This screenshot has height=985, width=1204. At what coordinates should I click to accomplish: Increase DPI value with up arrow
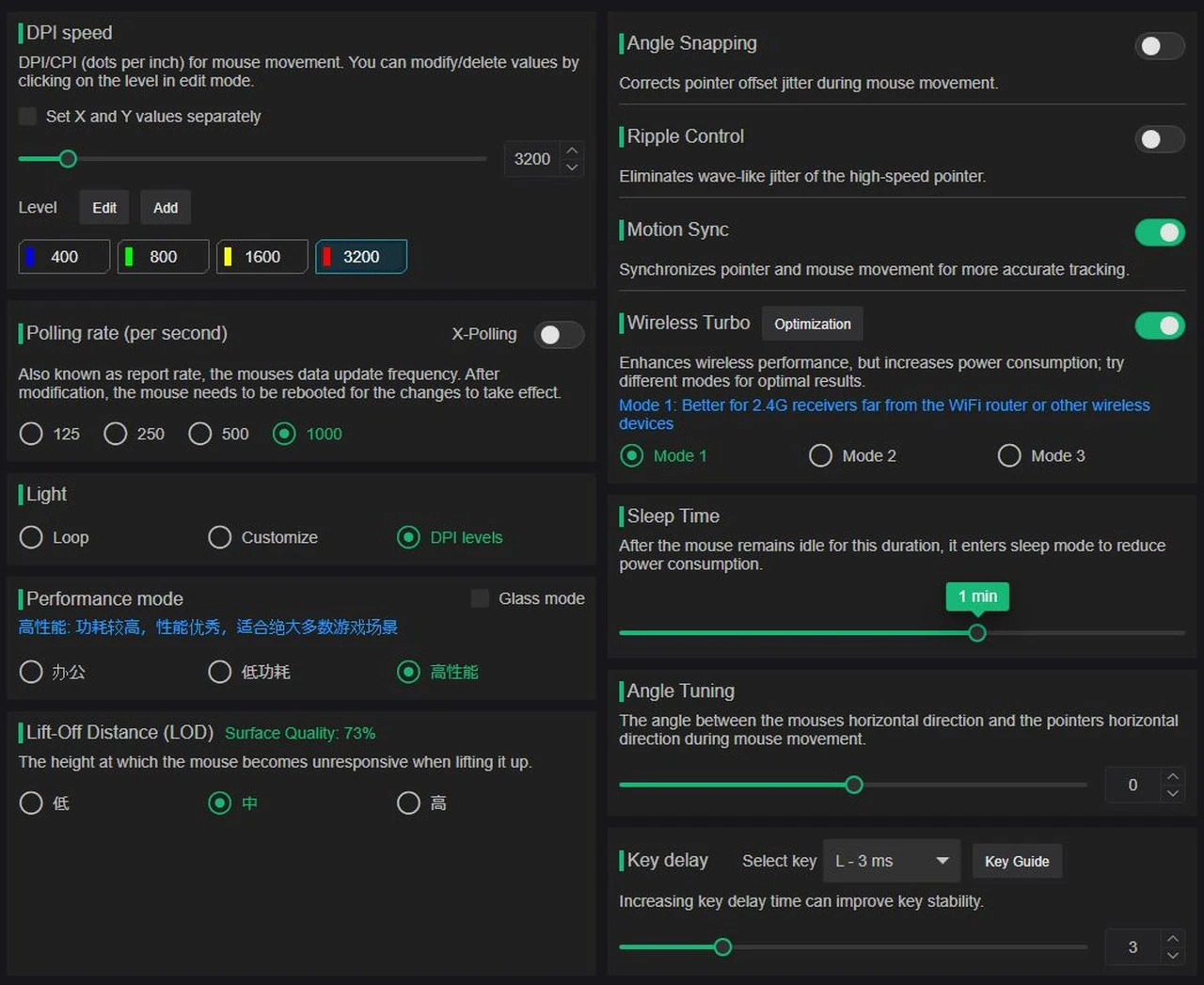tap(572, 151)
